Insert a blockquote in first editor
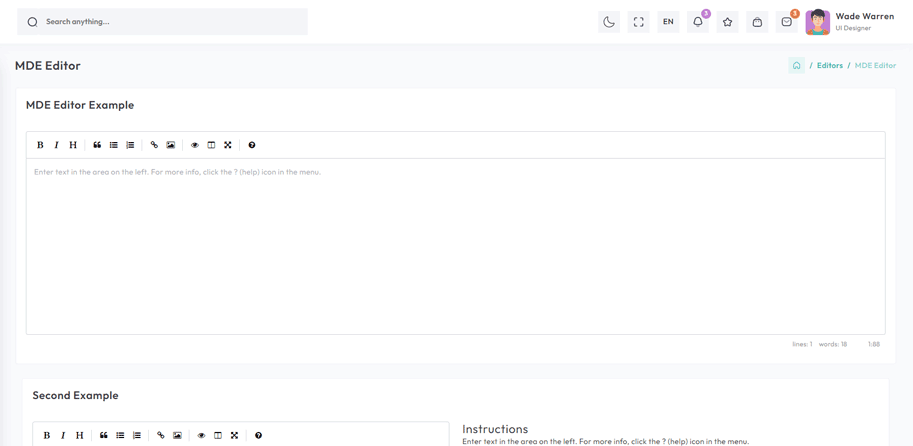This screenshot has width=913, height=446. click(97, 145)
